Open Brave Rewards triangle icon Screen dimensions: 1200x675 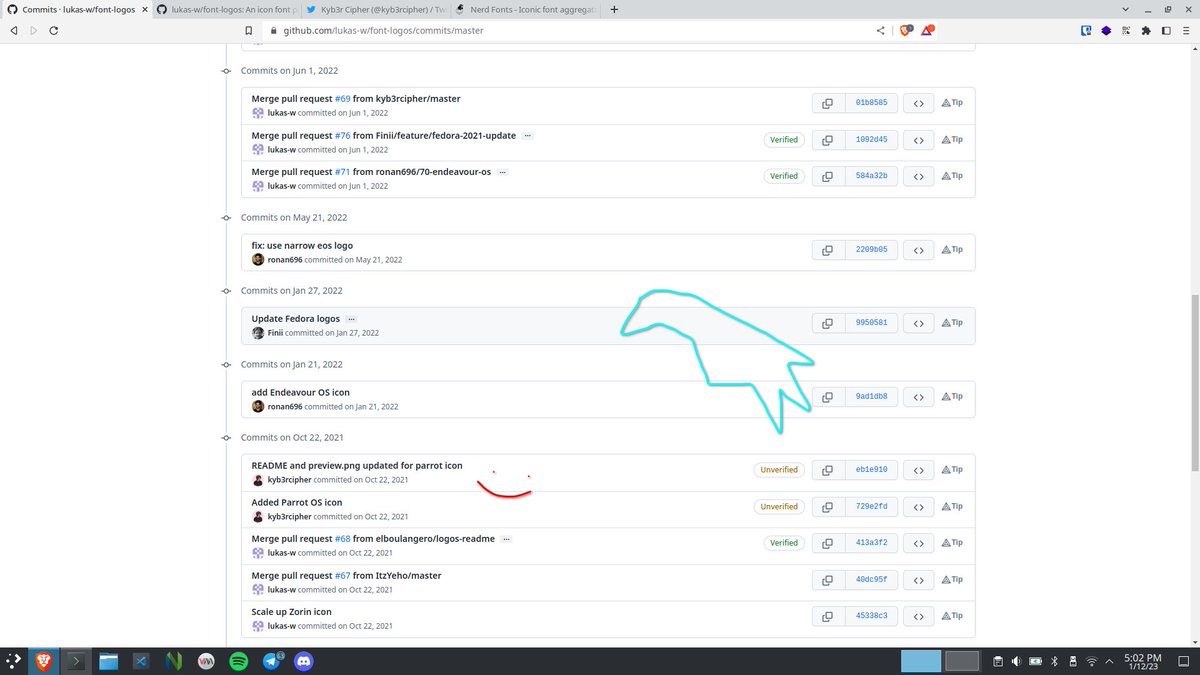click(928, 31)
